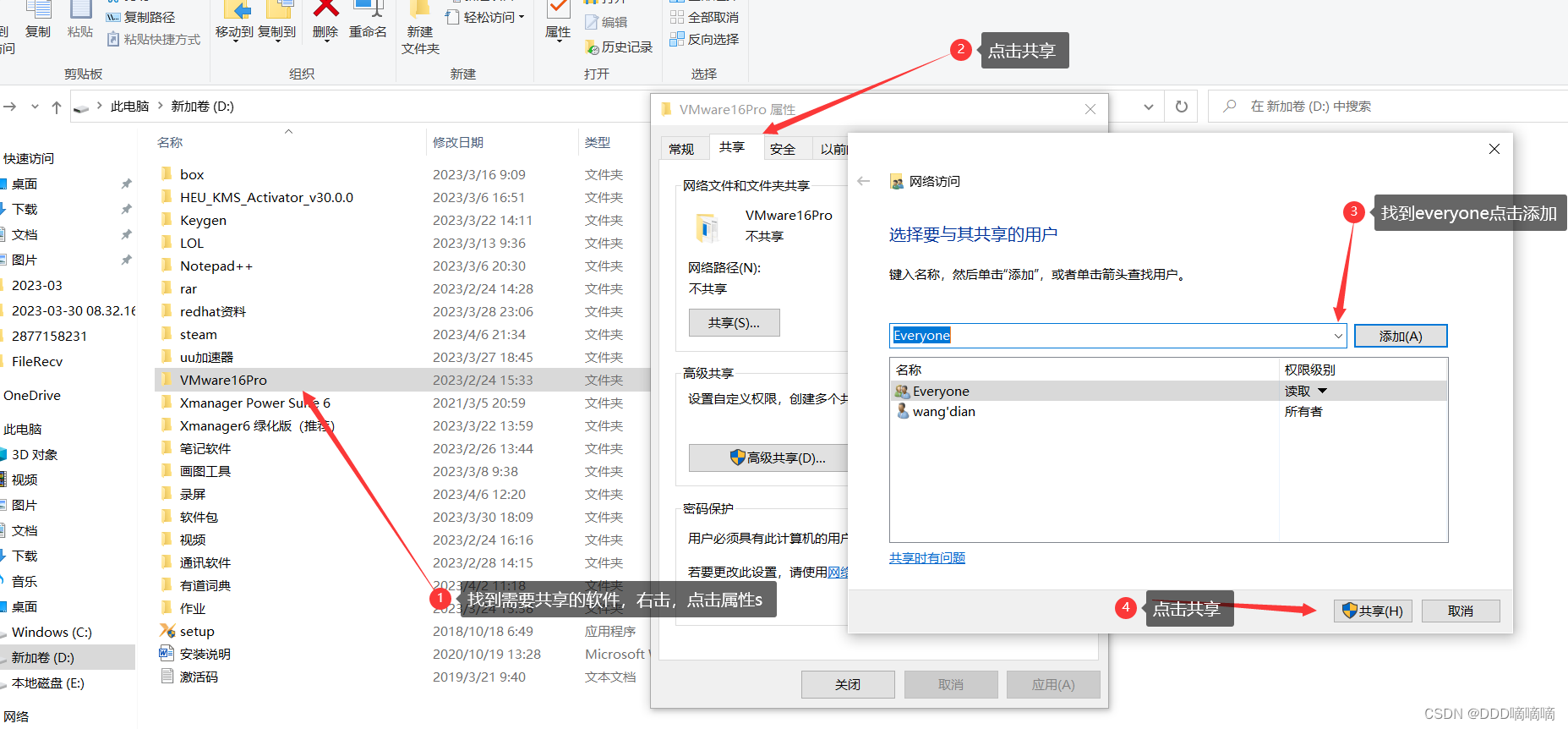1568x729 pixels.
Task: Open OneDrive in navigation pane
Action: coord(32,395)
